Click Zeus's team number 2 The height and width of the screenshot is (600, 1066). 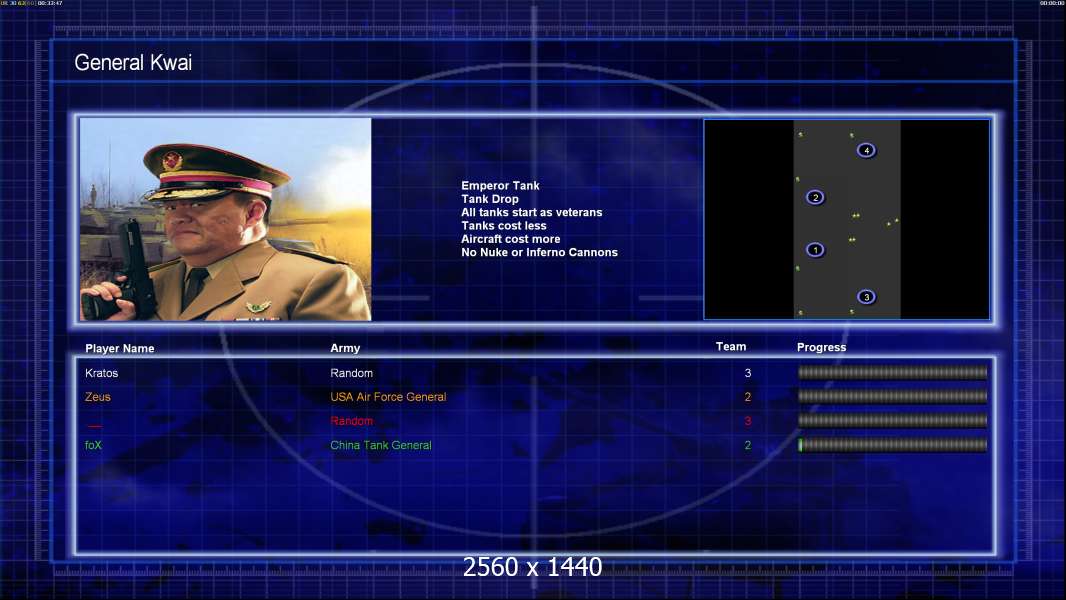(748, 397)
